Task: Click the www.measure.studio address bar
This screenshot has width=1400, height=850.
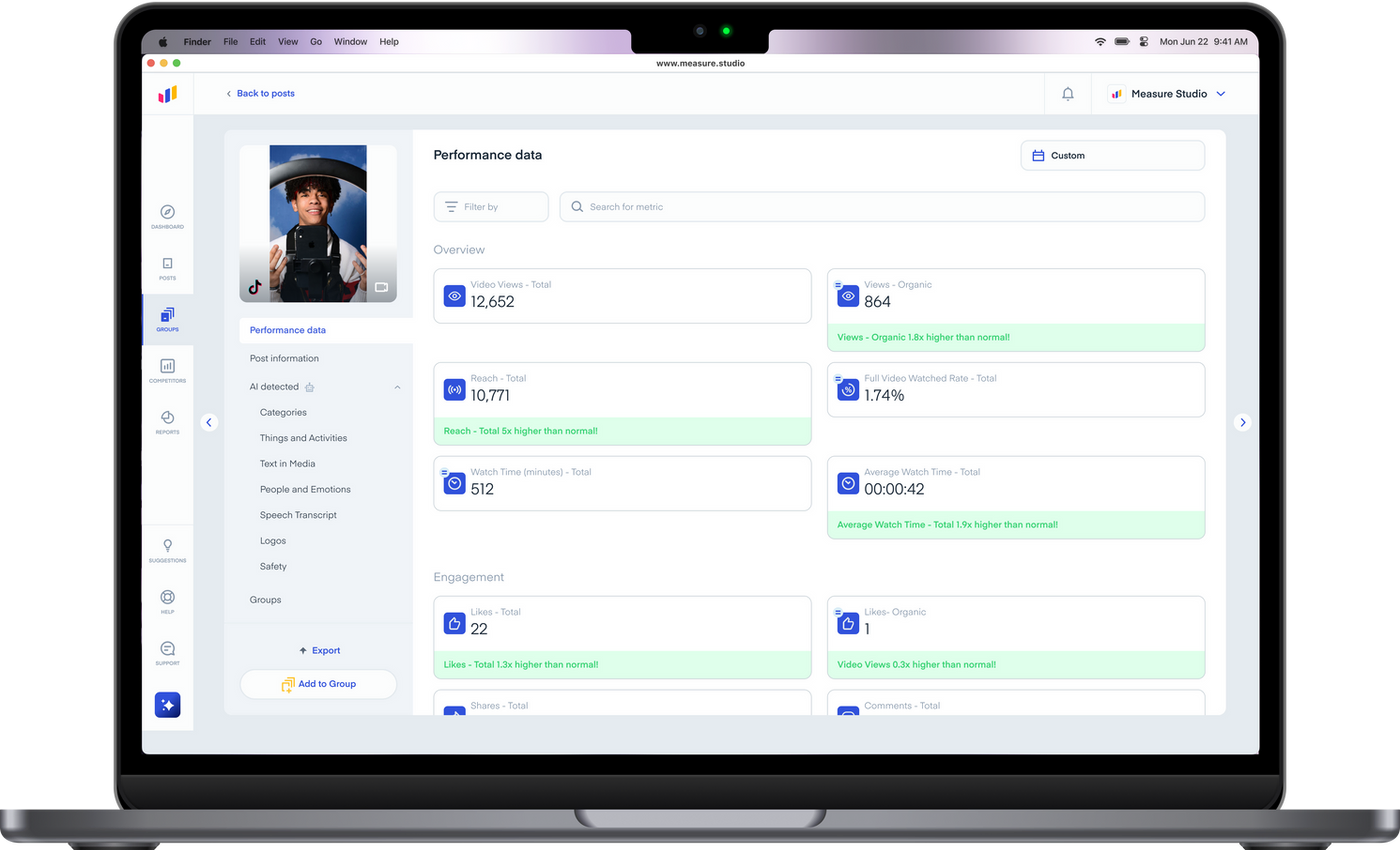Action: click(700, 63)
